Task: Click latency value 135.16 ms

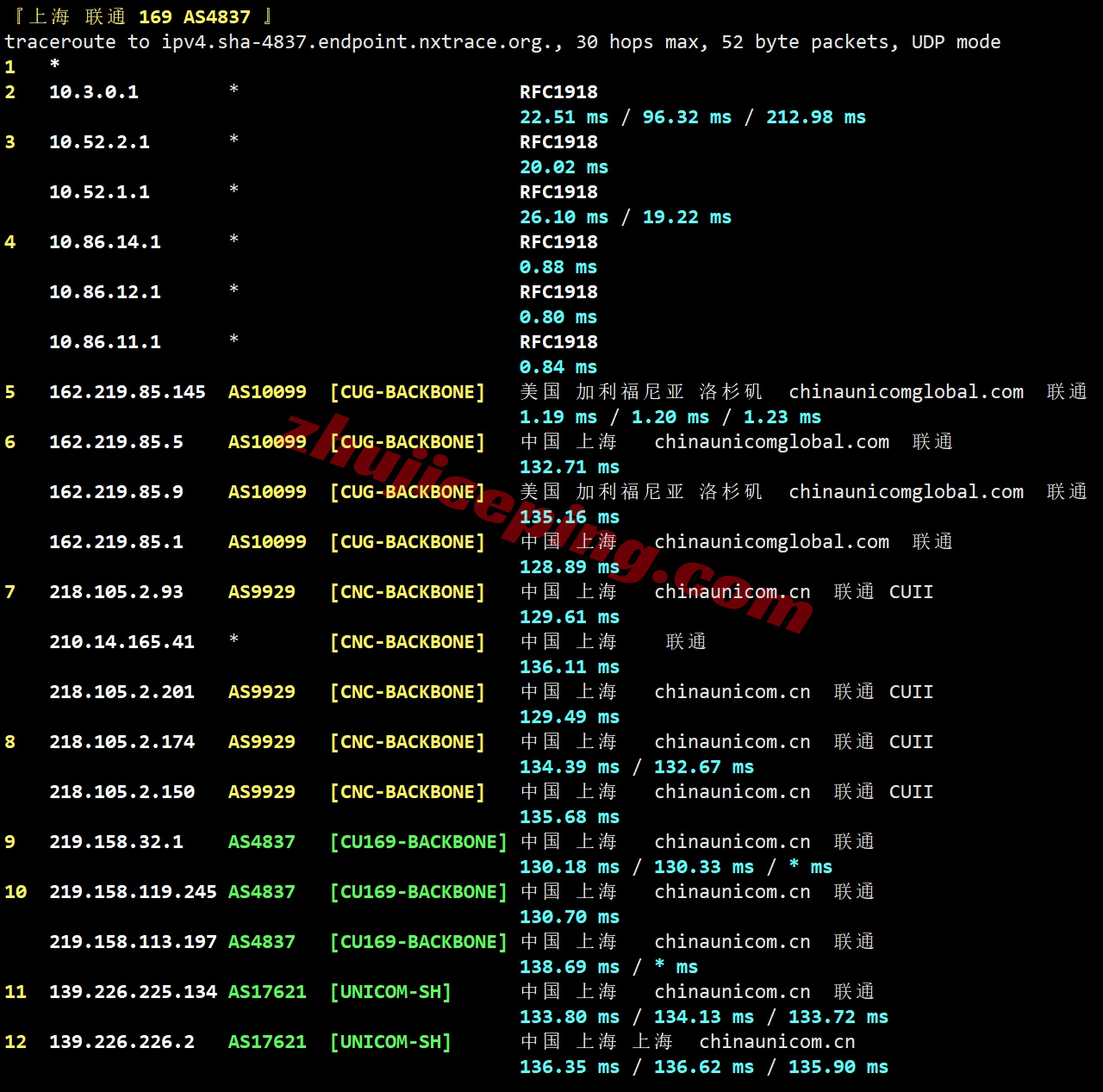Action: point(570,517)
